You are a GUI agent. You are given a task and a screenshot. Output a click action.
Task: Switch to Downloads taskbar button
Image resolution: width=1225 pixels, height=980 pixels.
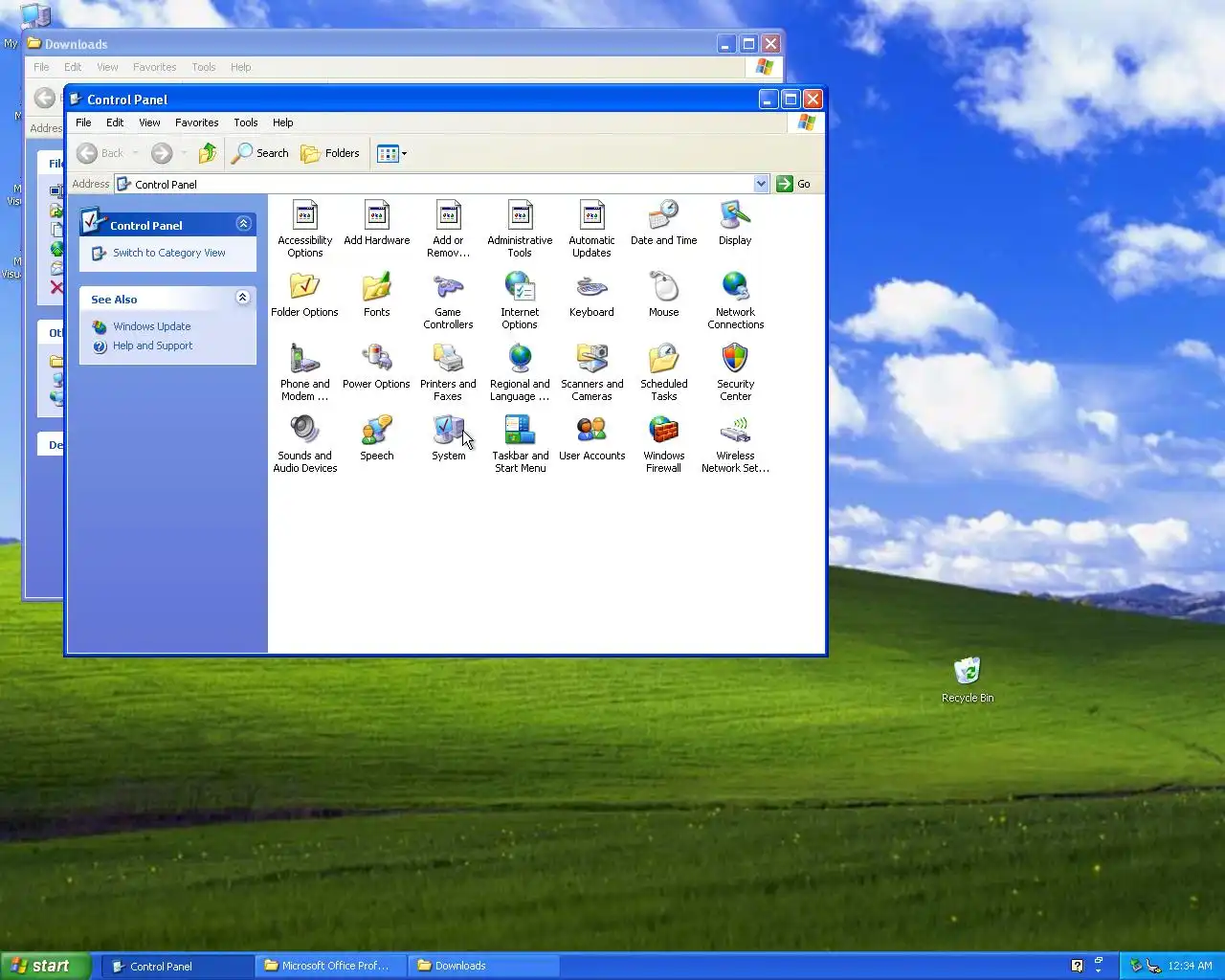click(483, 966)
